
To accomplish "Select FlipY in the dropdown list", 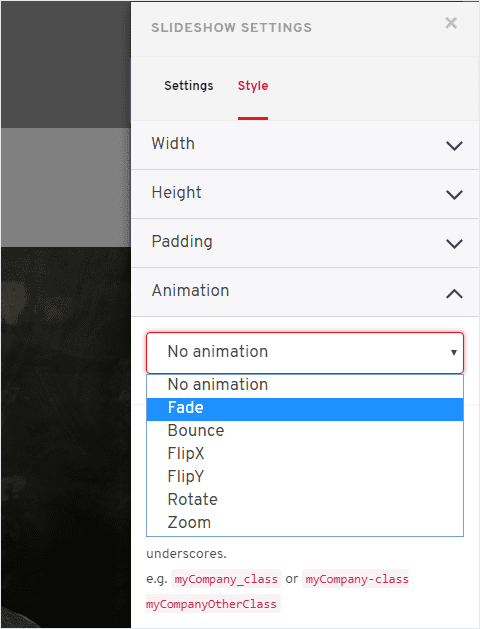I will pyautogui.click(x=305, y=477).
